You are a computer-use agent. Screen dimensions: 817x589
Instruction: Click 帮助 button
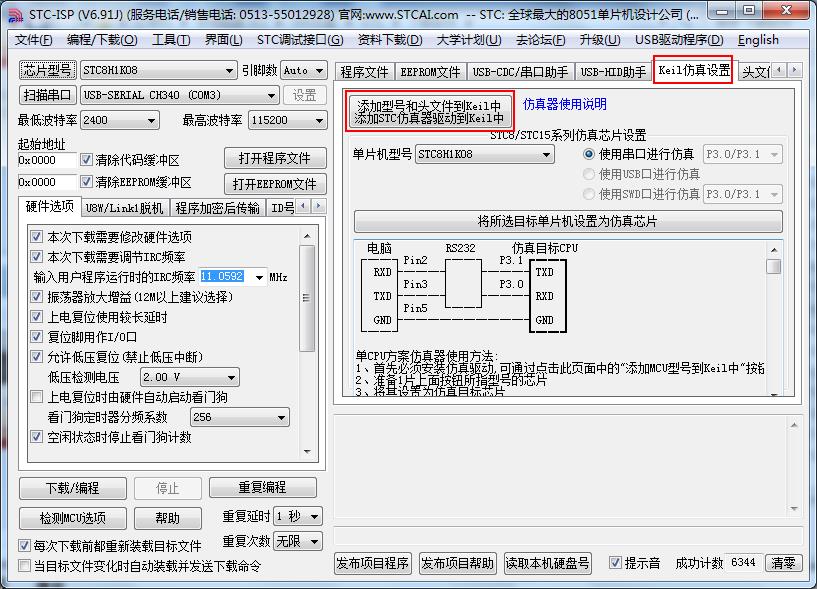(x=167, y=518)
